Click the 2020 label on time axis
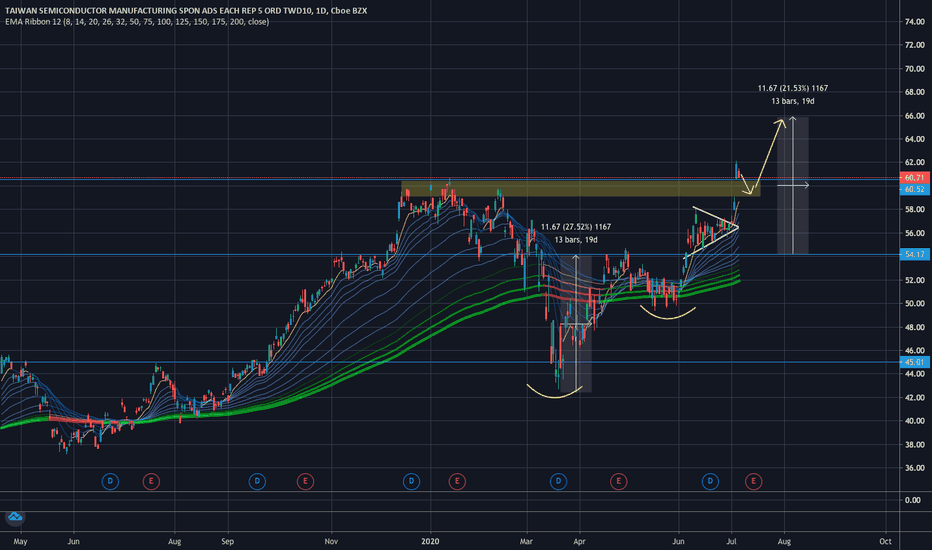This screenshot has height=550, width=932. 430,542
